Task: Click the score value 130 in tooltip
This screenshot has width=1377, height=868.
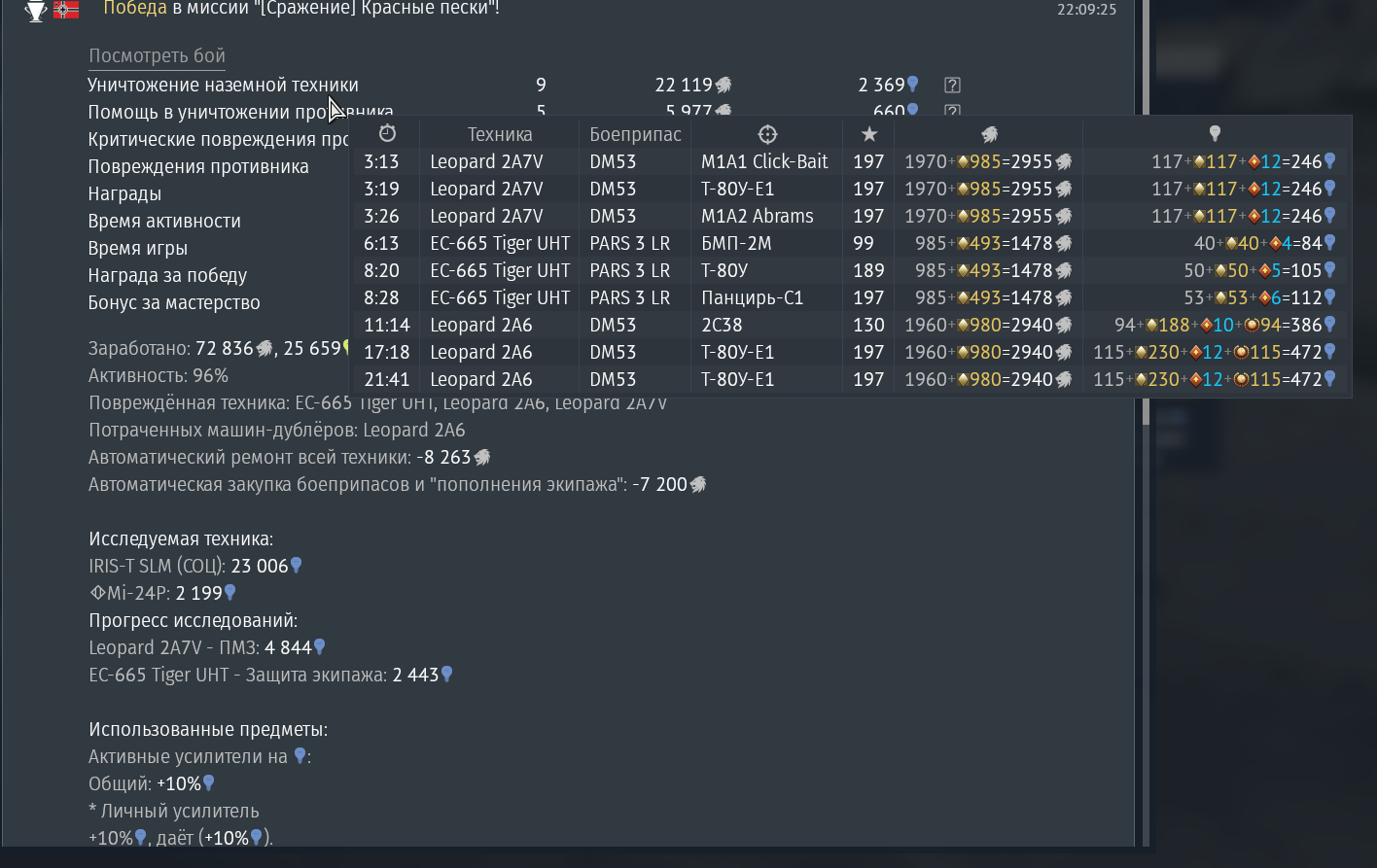Action: 868,325
